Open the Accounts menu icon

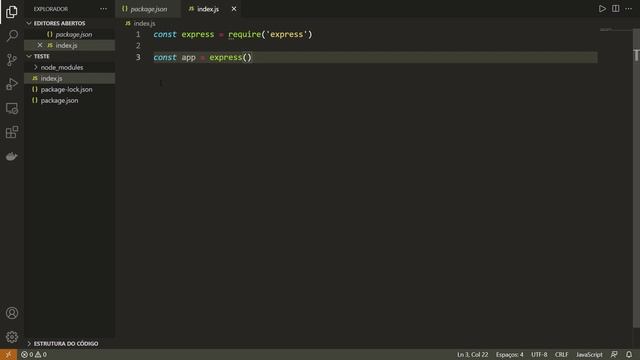11,313
